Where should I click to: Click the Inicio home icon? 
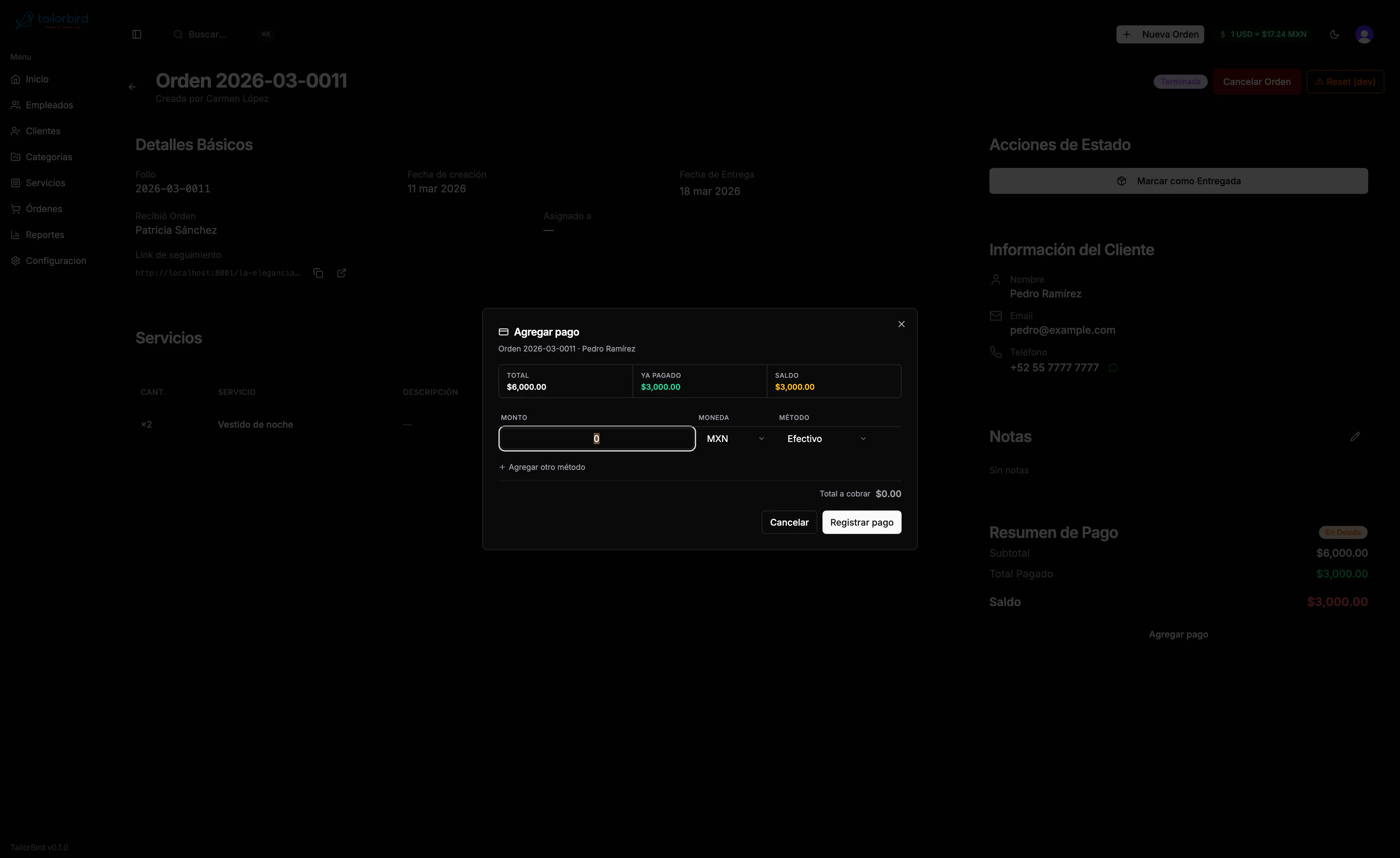coord(15,79)
